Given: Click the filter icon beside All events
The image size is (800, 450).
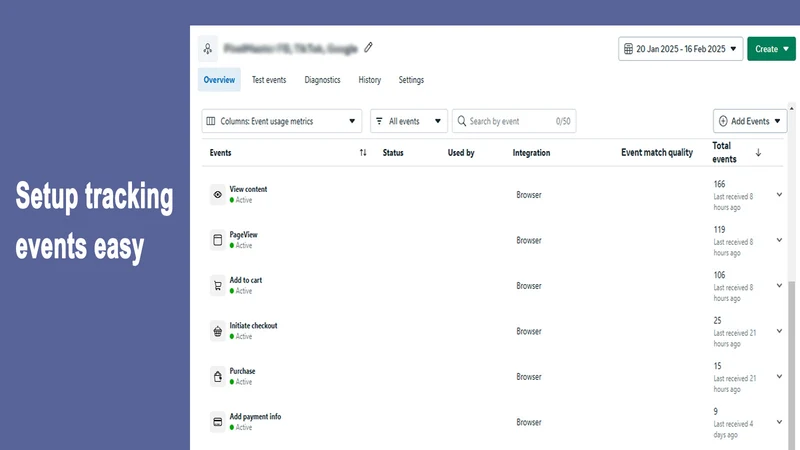Looking at the screenshot, I should (379, 121).
